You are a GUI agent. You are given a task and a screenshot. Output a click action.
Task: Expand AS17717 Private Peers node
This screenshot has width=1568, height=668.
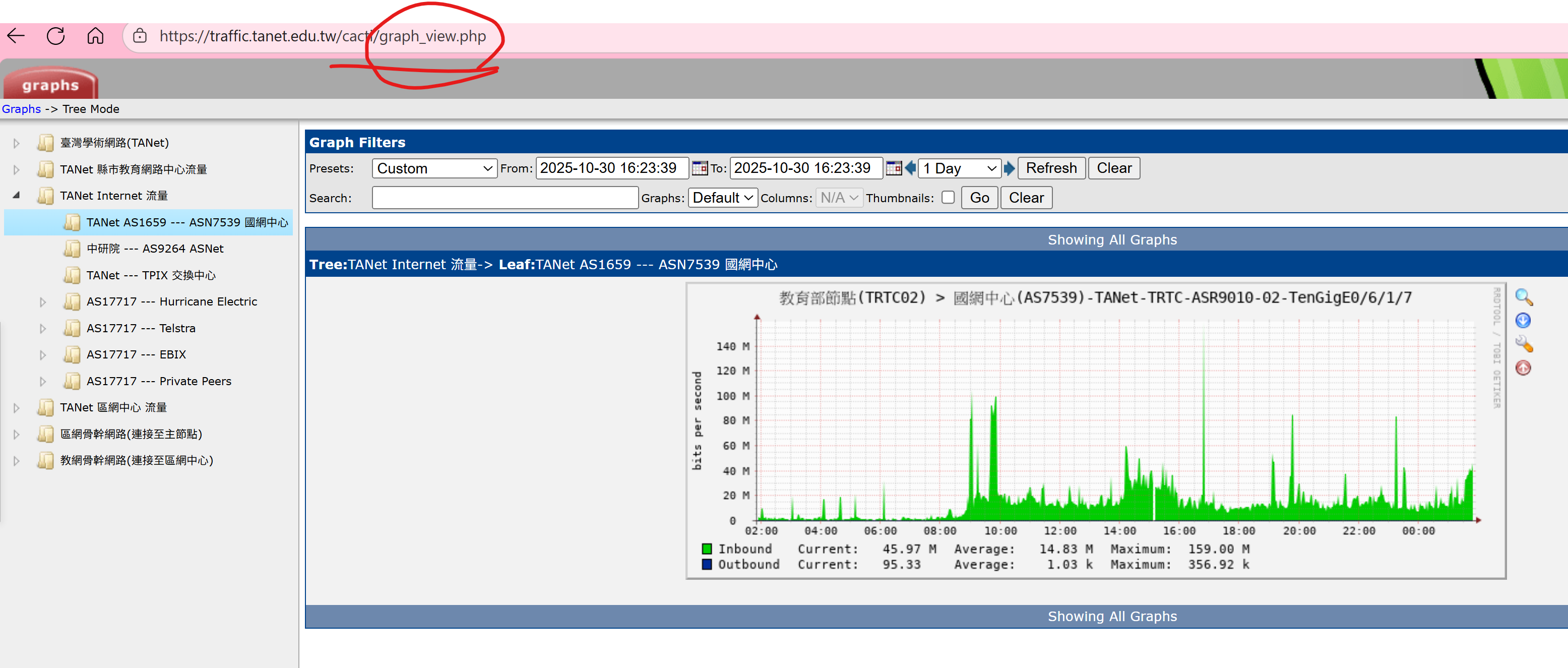[43, 381]
